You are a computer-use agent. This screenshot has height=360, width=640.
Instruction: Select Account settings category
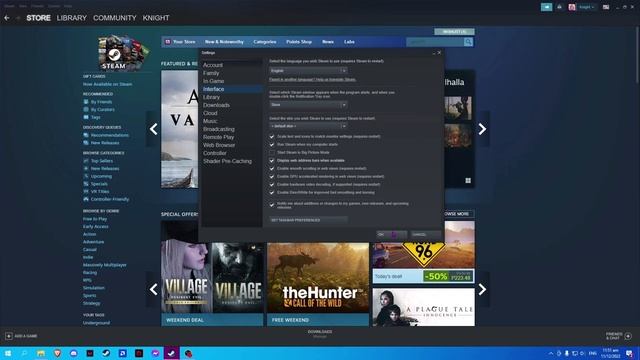tap(213, 65)
